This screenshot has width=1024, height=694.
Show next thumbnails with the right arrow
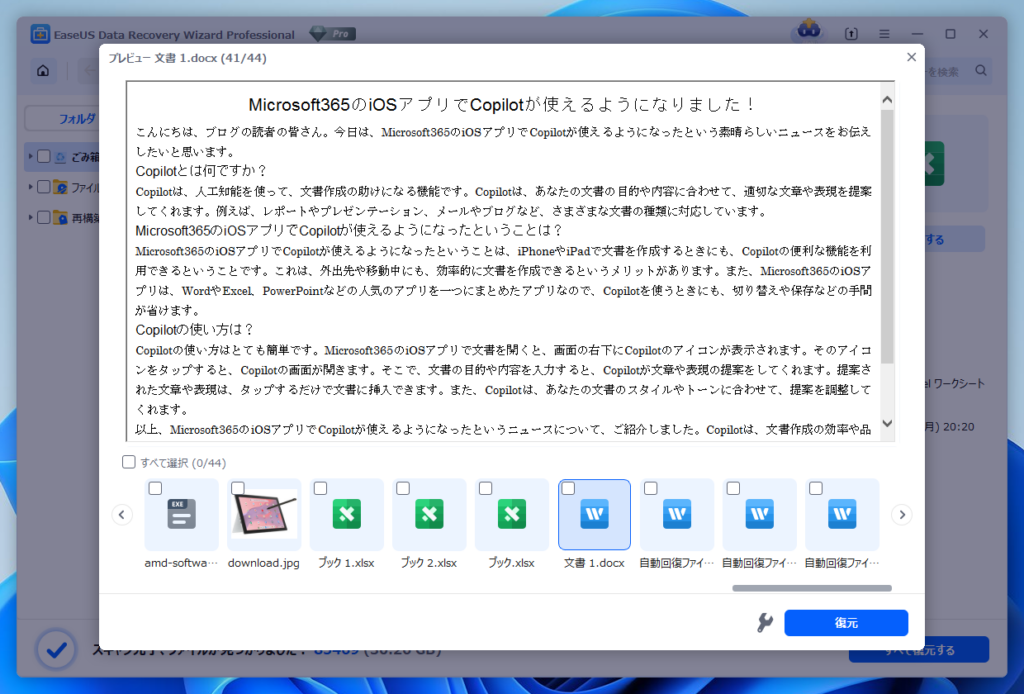click(x=902, y=514)
